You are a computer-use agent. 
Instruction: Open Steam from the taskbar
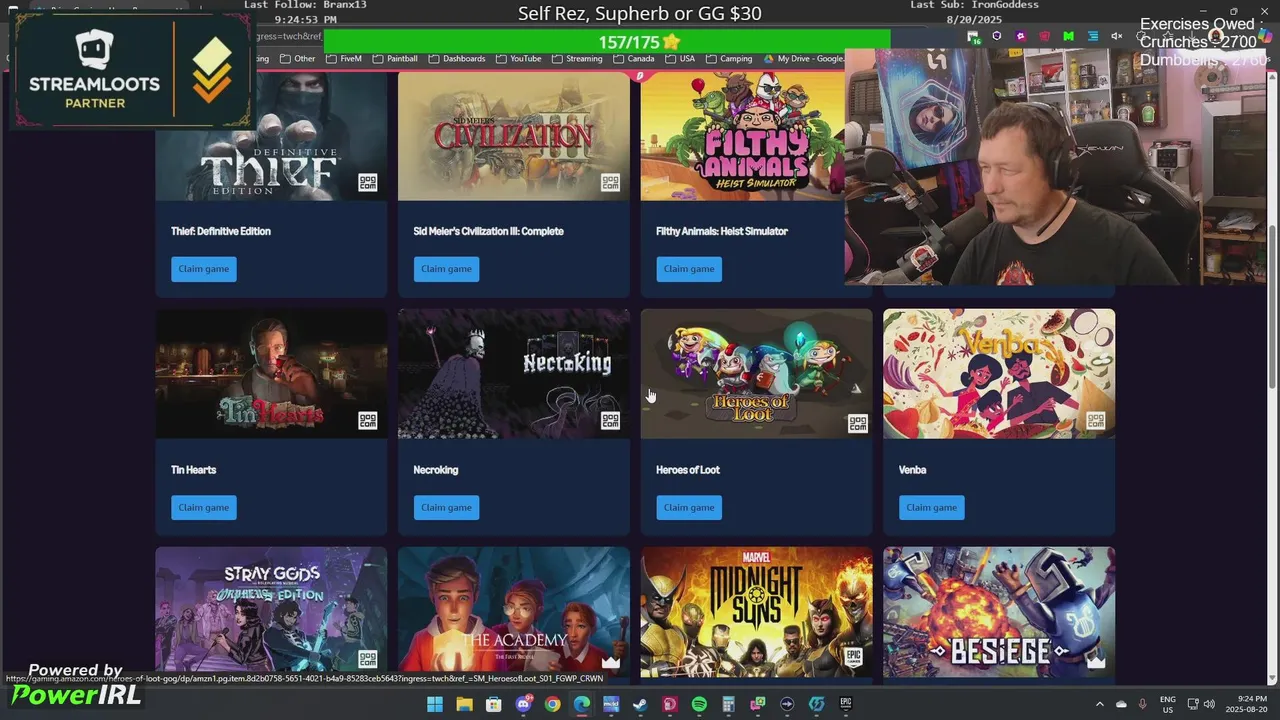[x=640, y=705]
